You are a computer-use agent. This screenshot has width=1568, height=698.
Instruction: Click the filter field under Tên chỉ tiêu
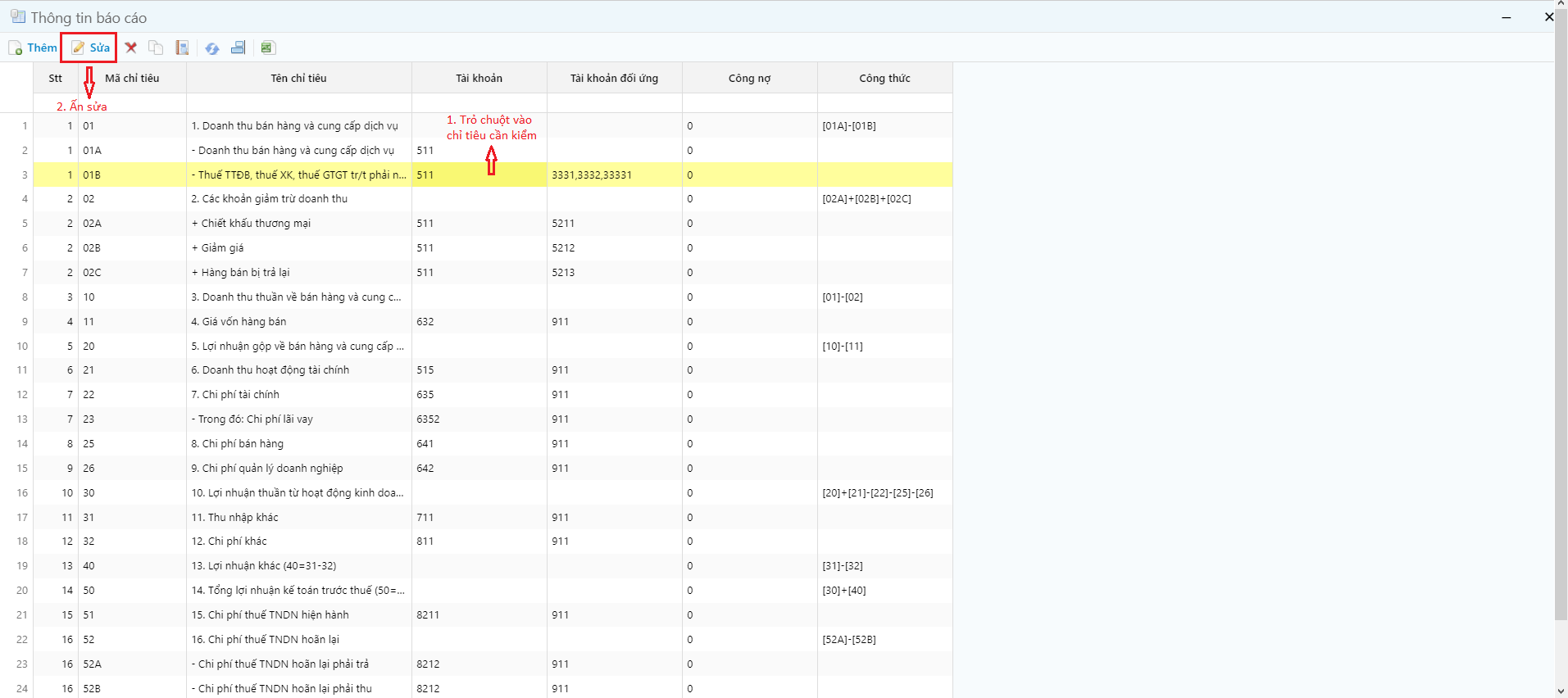298,103
